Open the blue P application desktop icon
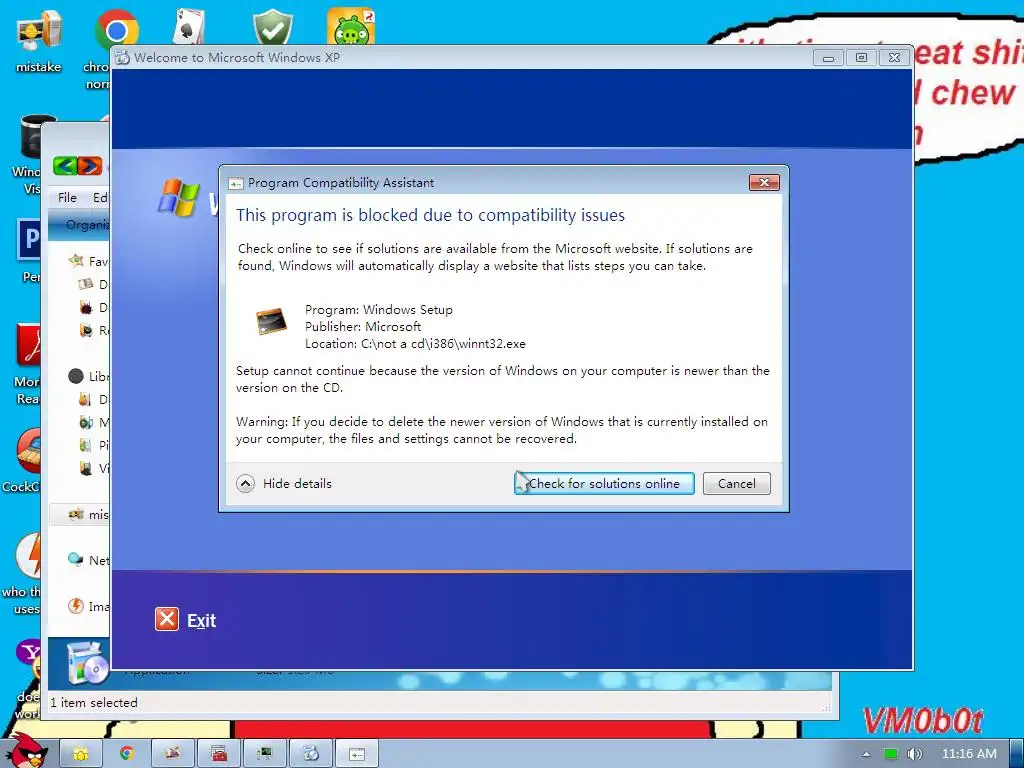Image resolution: width=1024 pixels, height=768 pixels. tap(29, 240)
